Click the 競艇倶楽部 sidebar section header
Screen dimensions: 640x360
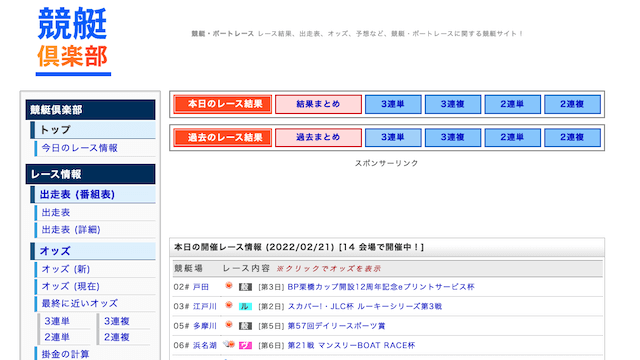coord(90,110)
